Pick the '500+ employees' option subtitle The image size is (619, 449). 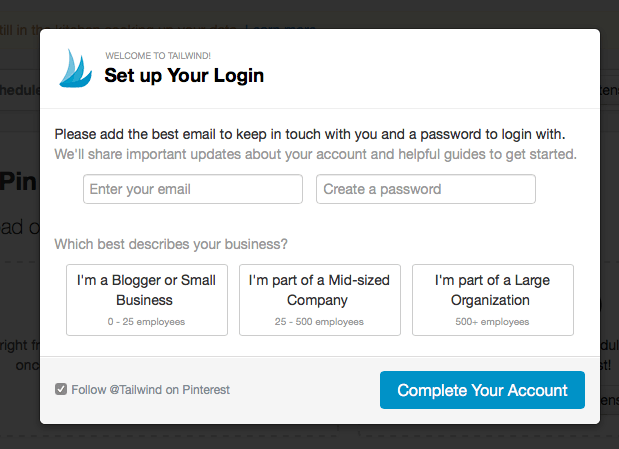tap(492, 321)
